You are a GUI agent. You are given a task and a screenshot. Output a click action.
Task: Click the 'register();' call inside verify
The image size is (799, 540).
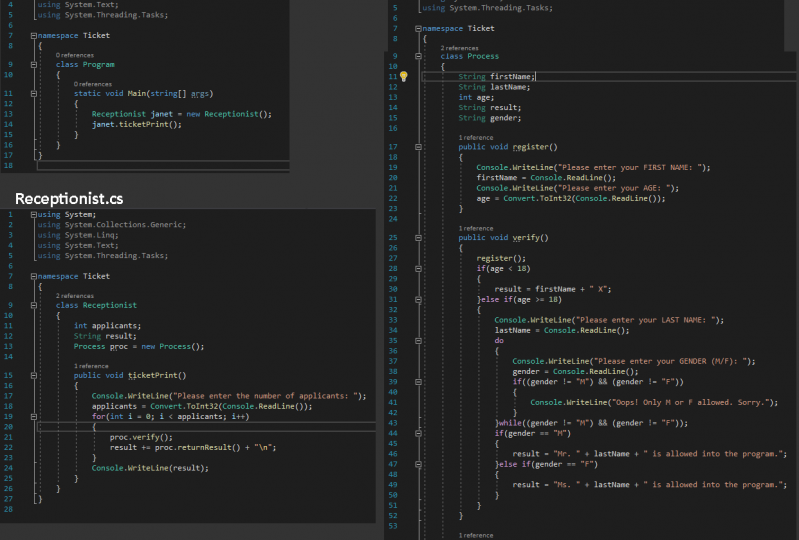[x=501, y=258]
